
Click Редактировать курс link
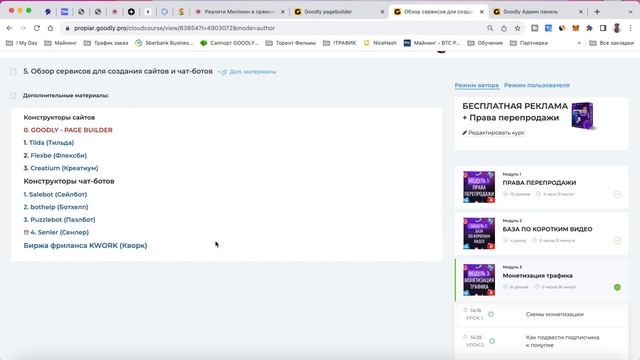point(496,133)
